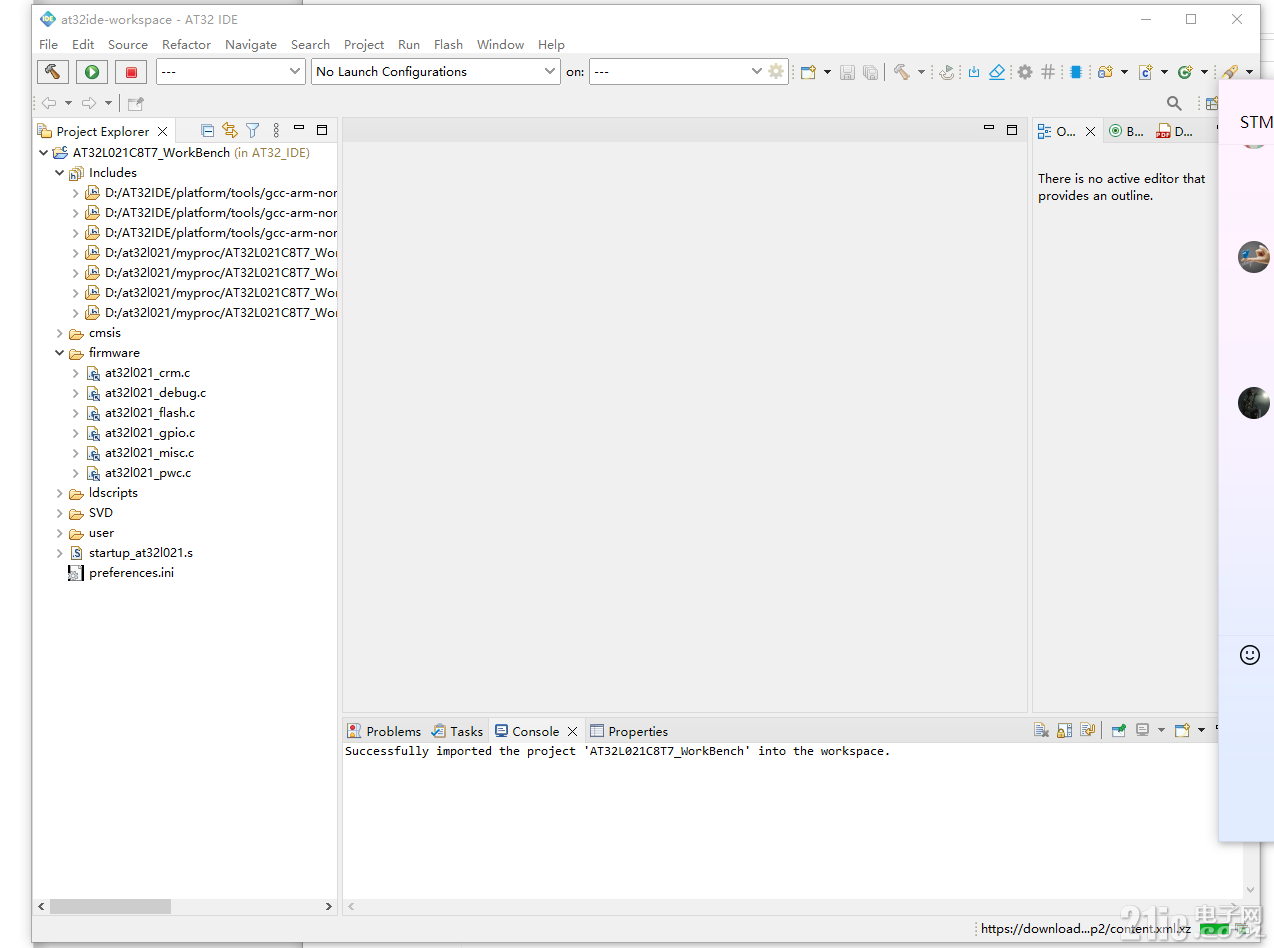Screen dimensions: 1274x948
Task: Click the Back navigation arrow
Action: click(x=49, y=103)
